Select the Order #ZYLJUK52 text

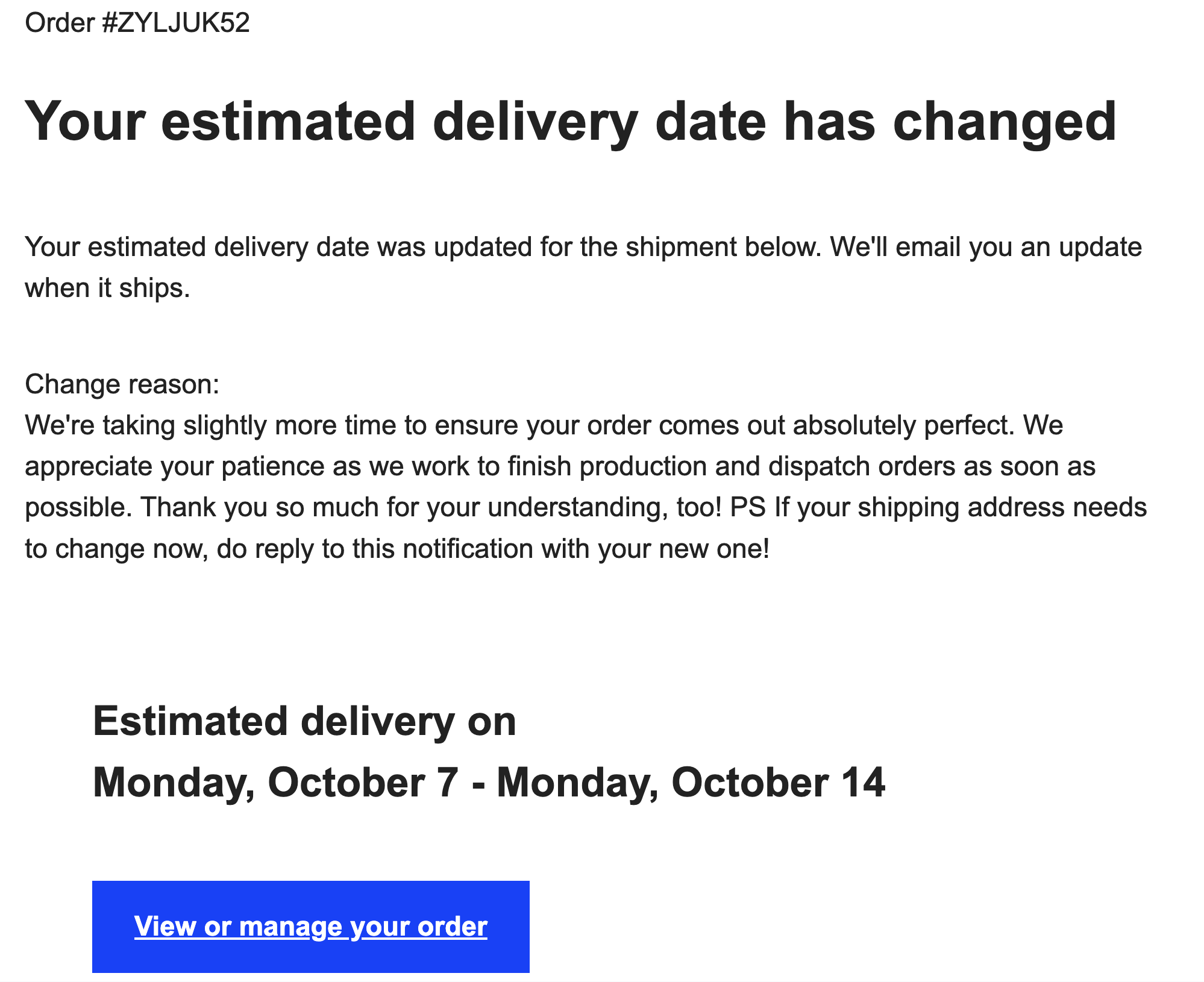point(137,23)
